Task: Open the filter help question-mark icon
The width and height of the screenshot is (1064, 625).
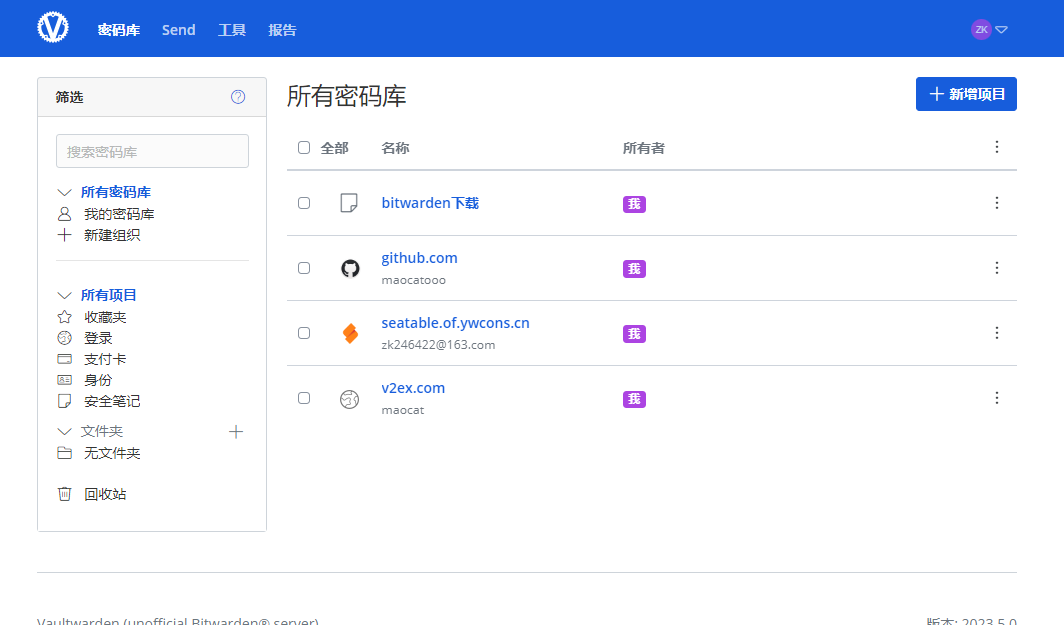Action: click(x=238, y=97)
